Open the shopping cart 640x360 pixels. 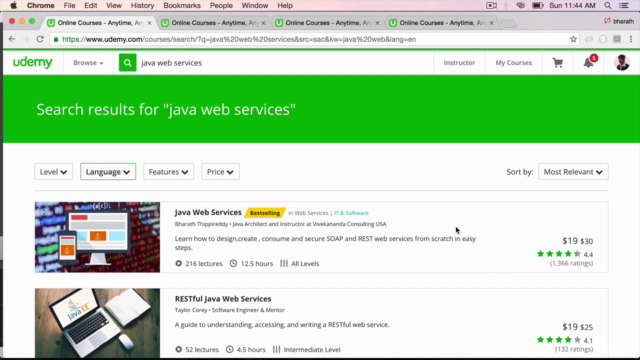pyautogui.click(x=558, y=63)
